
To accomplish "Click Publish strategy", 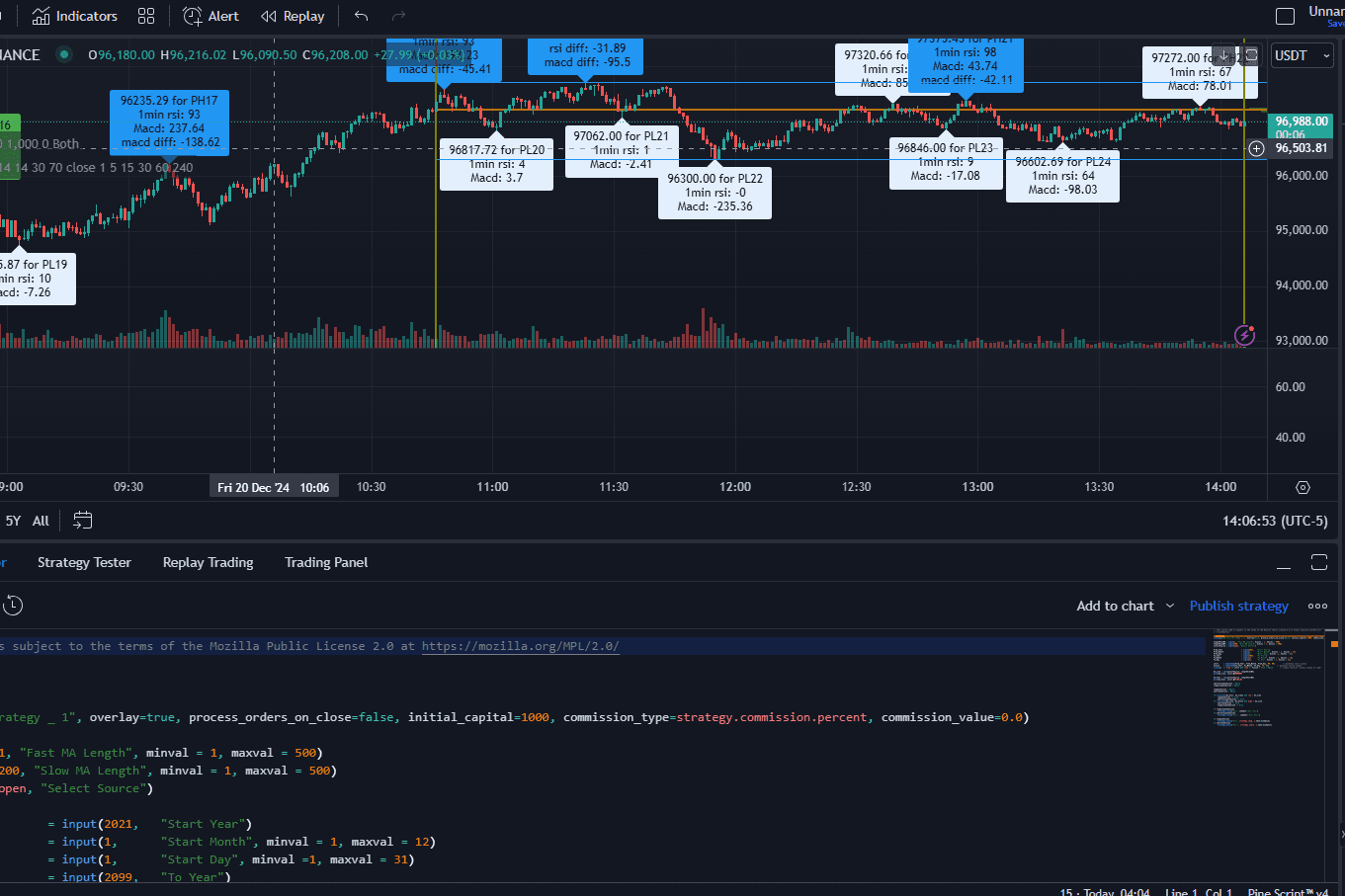I will 1238,606.
